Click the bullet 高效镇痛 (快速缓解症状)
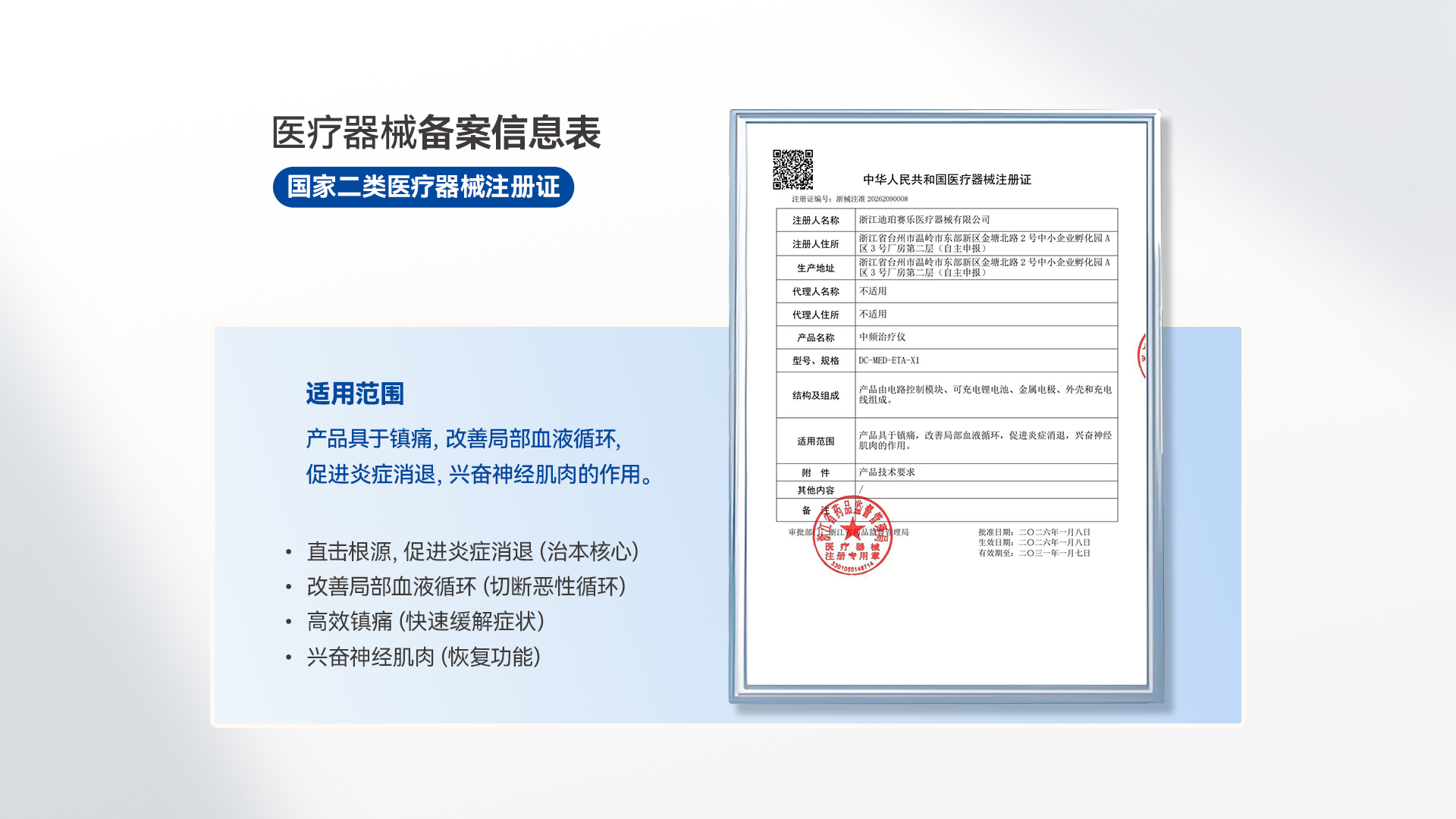Viewport: 1456px width, 819px height. click(x=425, y=622)
